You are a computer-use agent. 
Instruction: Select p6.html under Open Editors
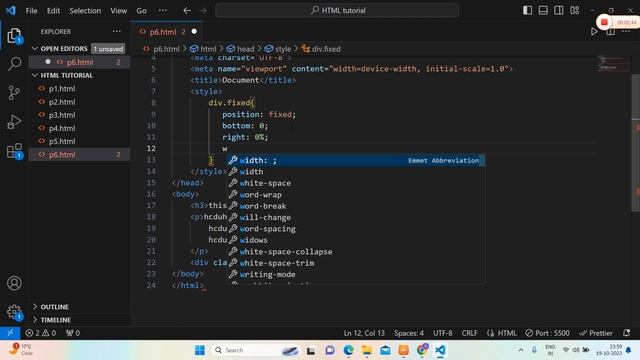click(x=80, y=62)
